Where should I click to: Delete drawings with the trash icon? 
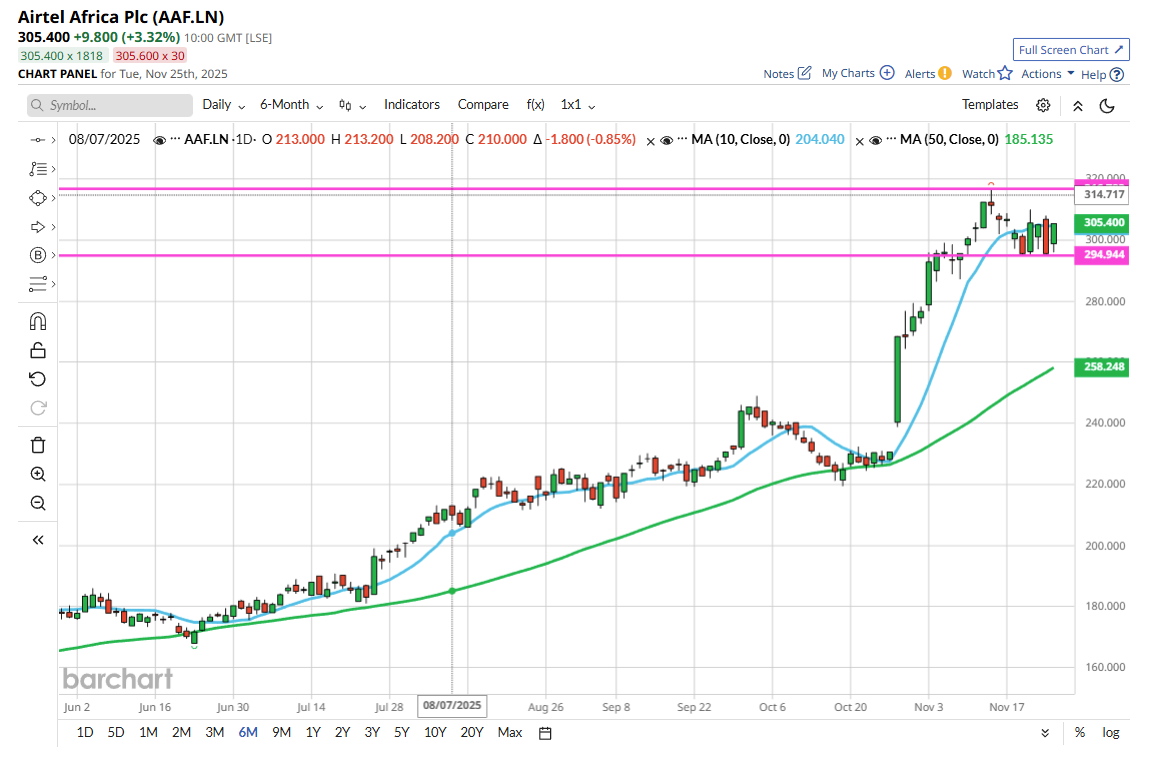(38, 445)
